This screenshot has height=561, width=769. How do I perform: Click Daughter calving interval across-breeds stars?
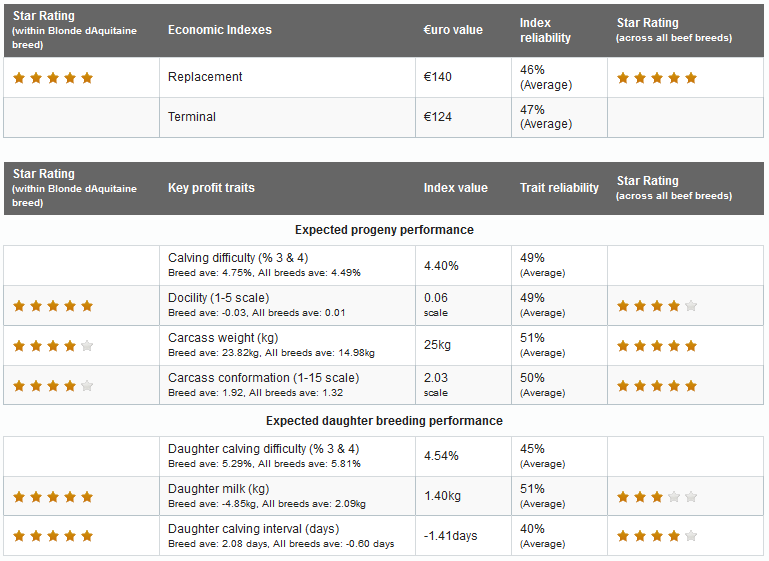(x=657, y=536)
